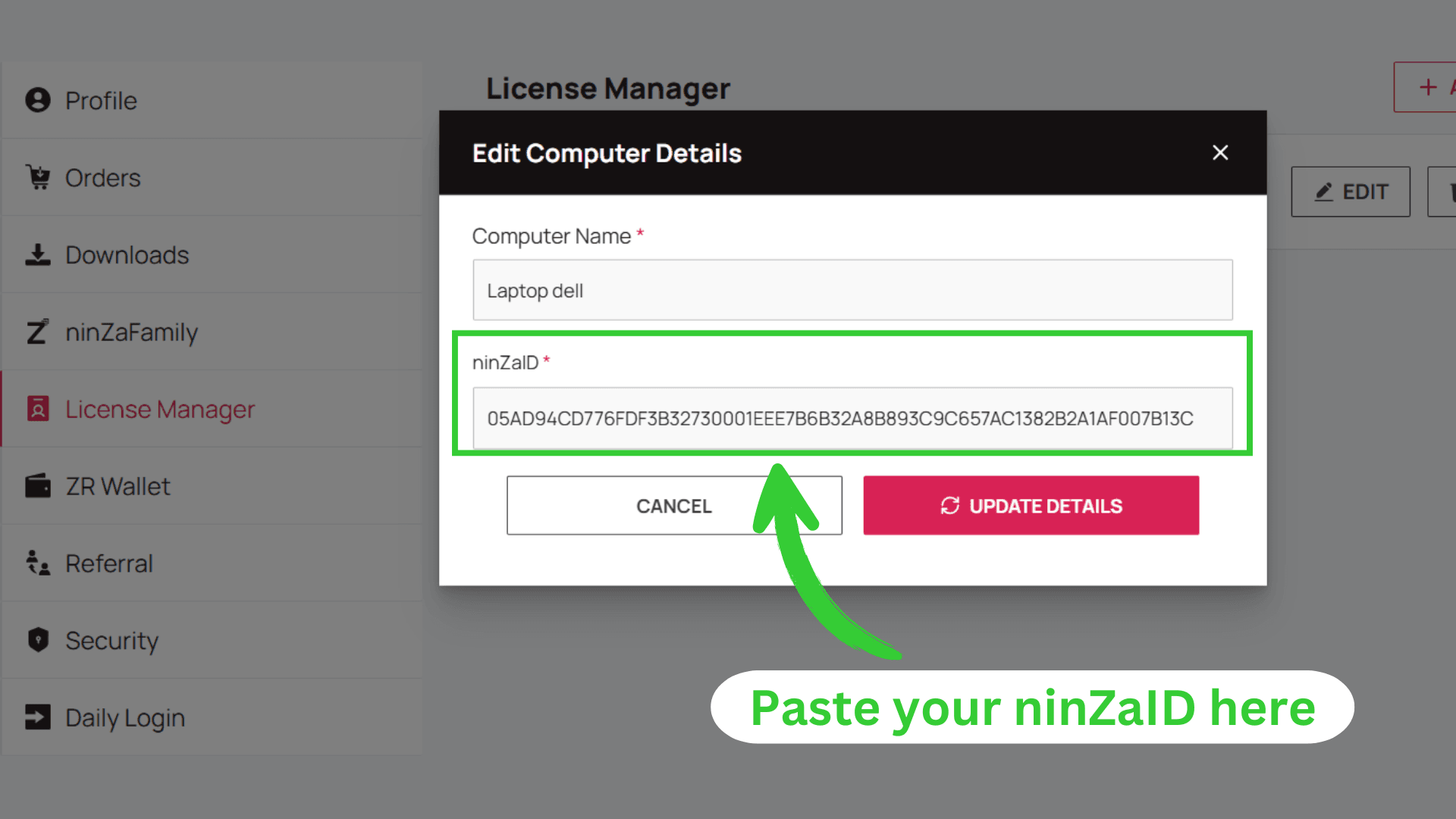Viewport: 1456px width, 819px height.
Task: Click the License Manager badge icon
Action: click(38, 409)
